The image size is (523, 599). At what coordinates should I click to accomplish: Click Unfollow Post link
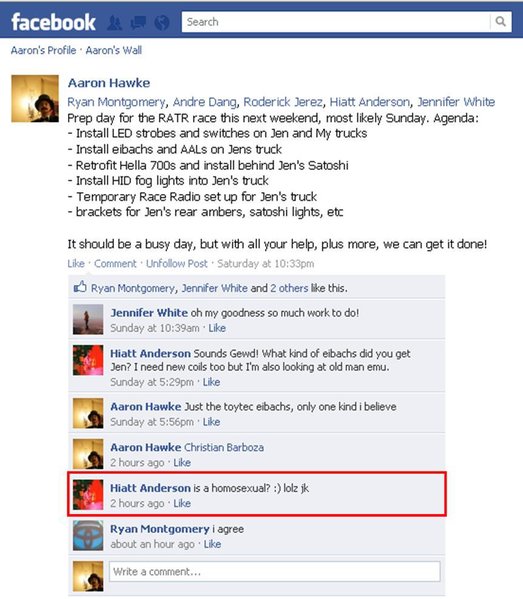[x=176, y=264]
